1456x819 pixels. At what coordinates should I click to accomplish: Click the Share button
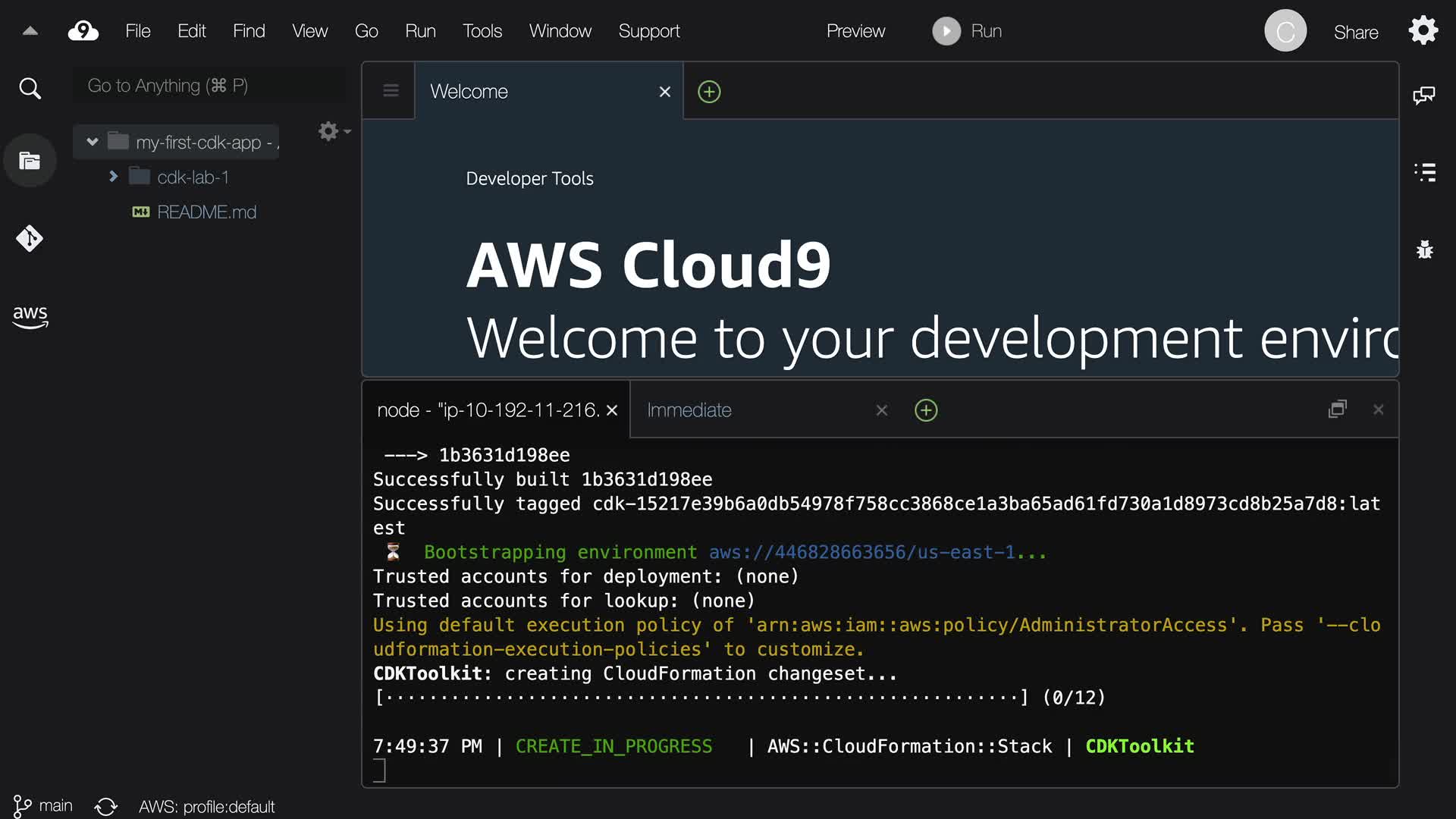click(1355, 32)
